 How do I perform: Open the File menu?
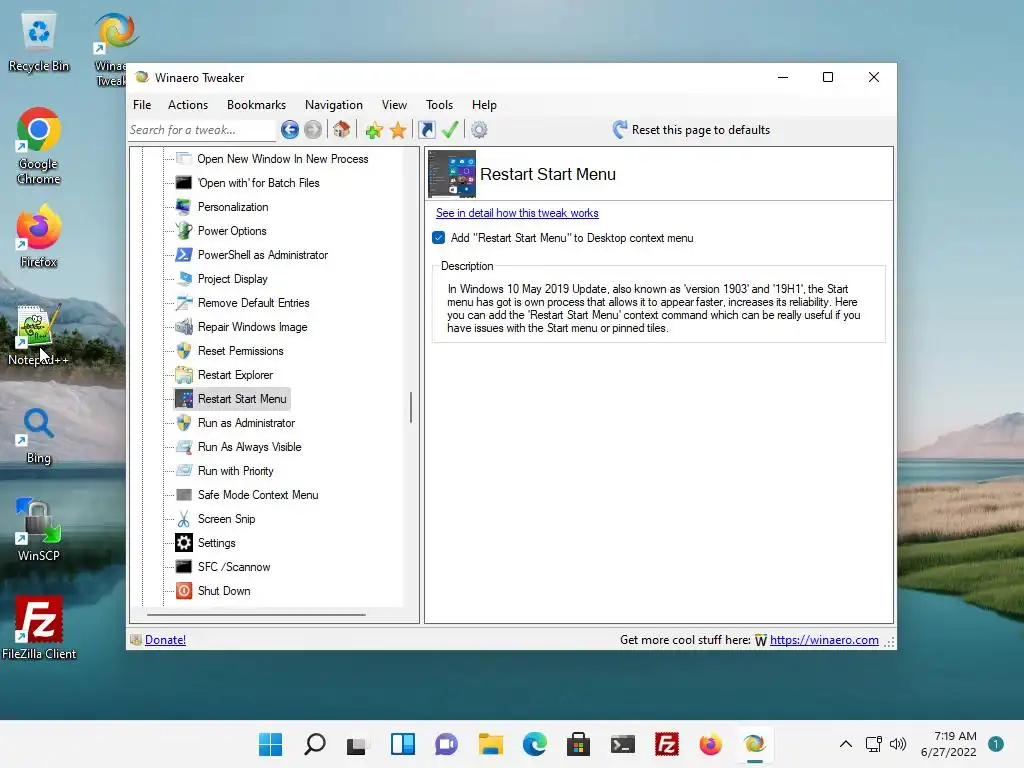(142, 104)
